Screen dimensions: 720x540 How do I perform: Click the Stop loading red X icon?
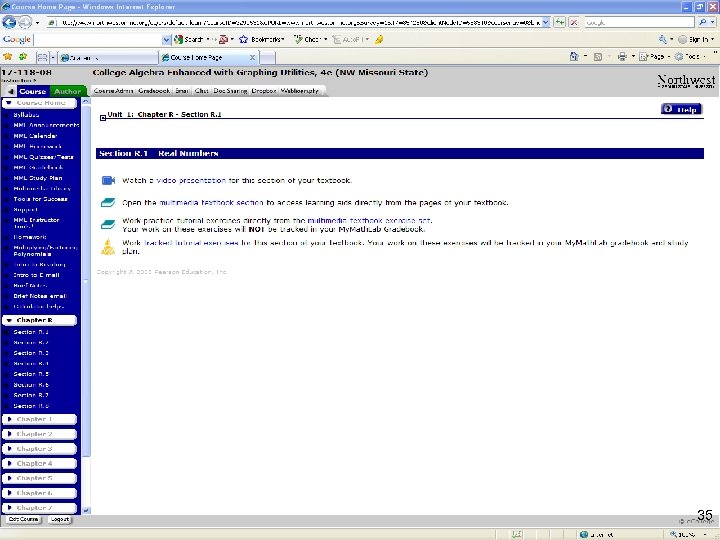(x=574, y=22)
